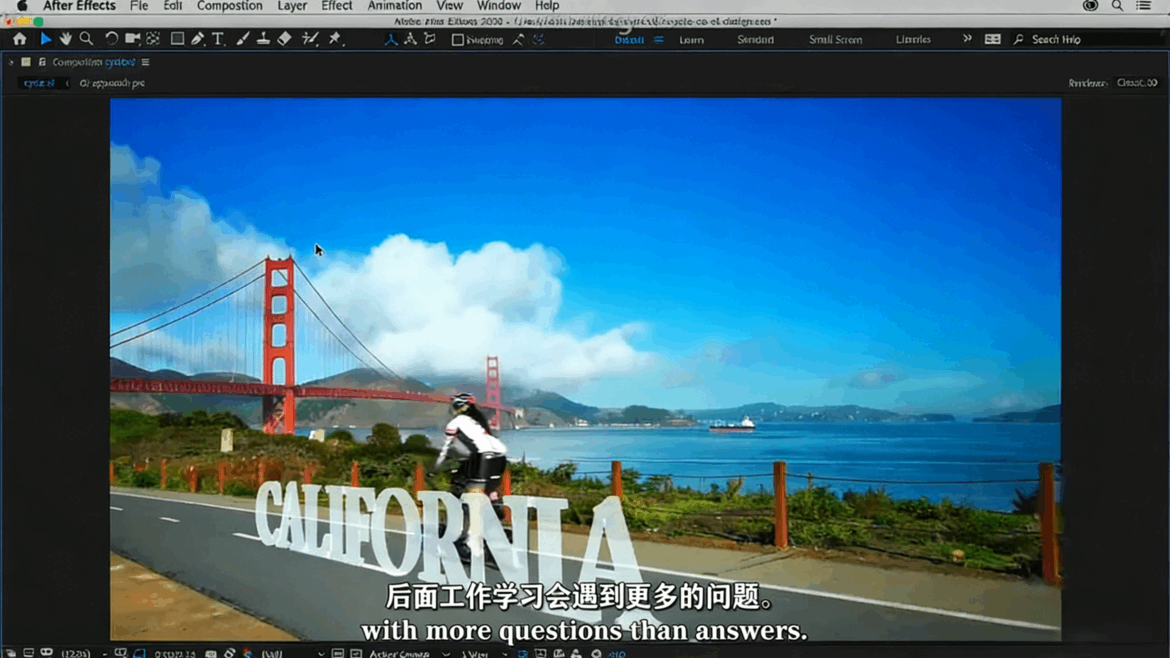
Task: Switch to the Small Screen workspace
Action: 836,39
